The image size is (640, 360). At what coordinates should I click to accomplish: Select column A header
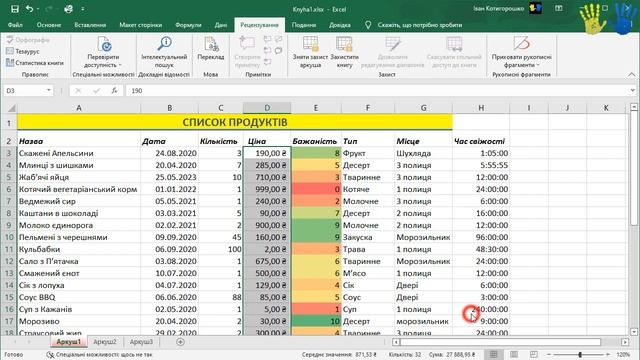(79, 108)
